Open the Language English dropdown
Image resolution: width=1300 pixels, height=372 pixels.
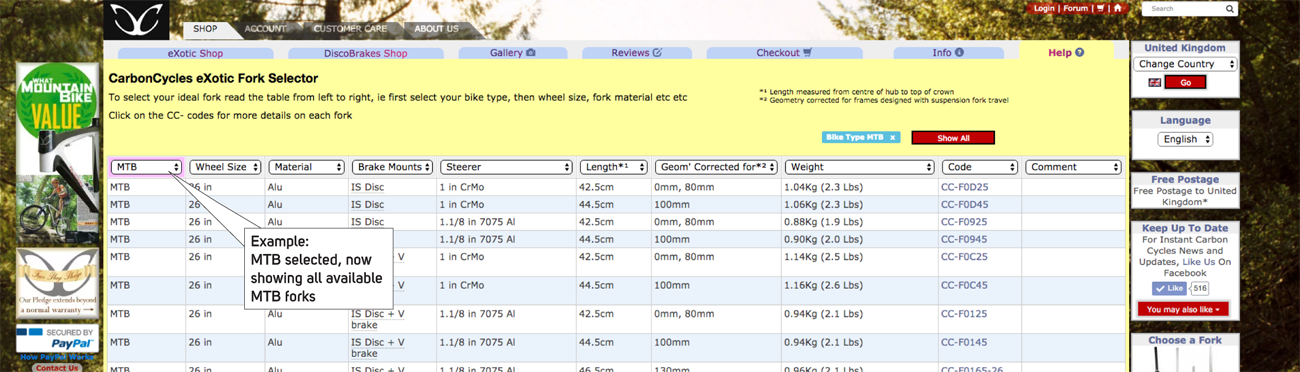point(1185,139)
